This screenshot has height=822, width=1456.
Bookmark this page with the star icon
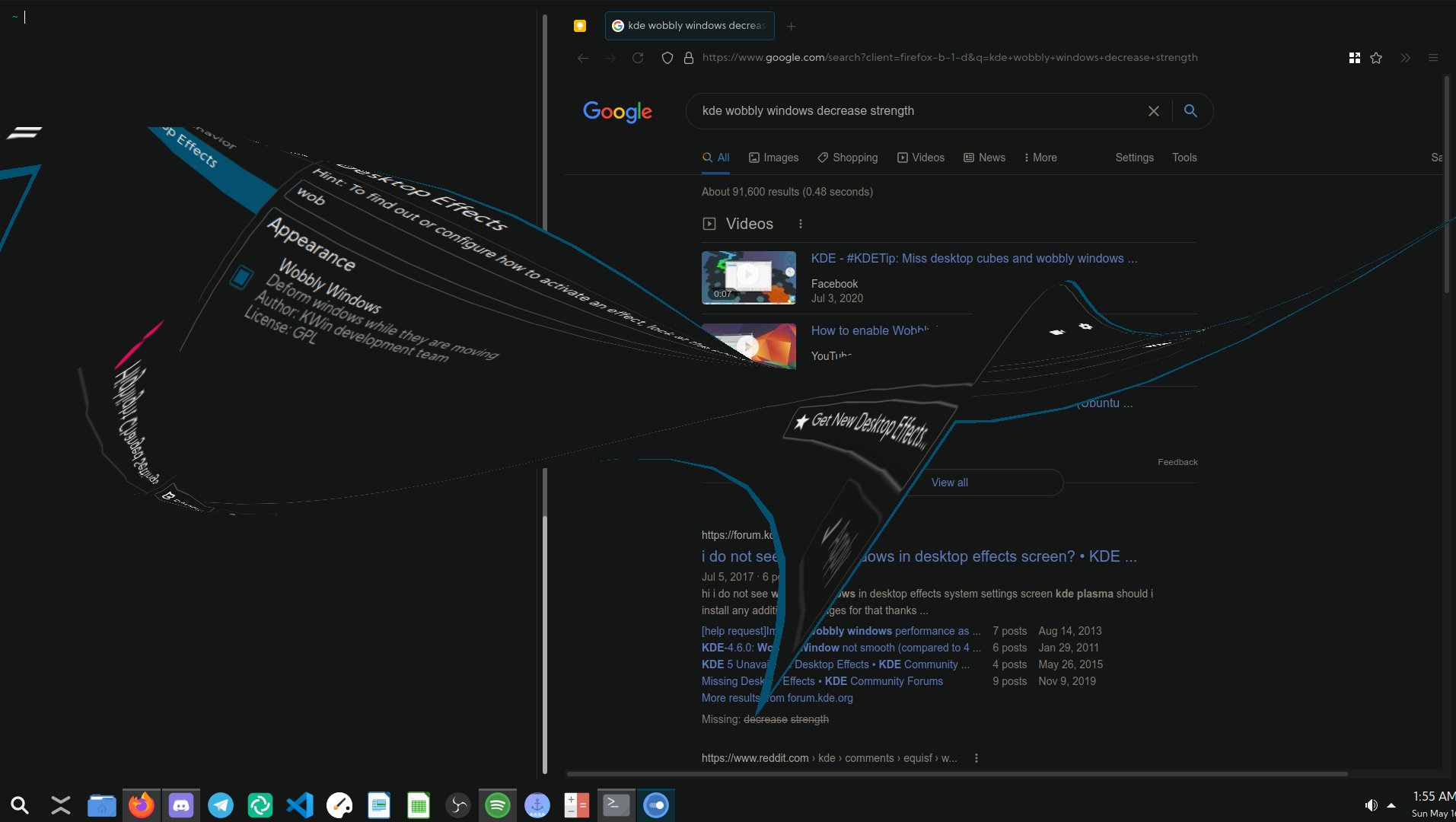1376,58
